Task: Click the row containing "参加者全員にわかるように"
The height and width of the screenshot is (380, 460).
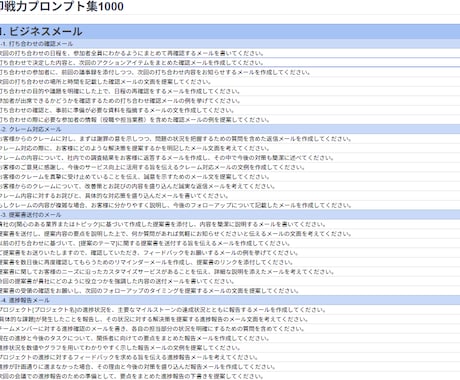Action: (x=230, y=53)
